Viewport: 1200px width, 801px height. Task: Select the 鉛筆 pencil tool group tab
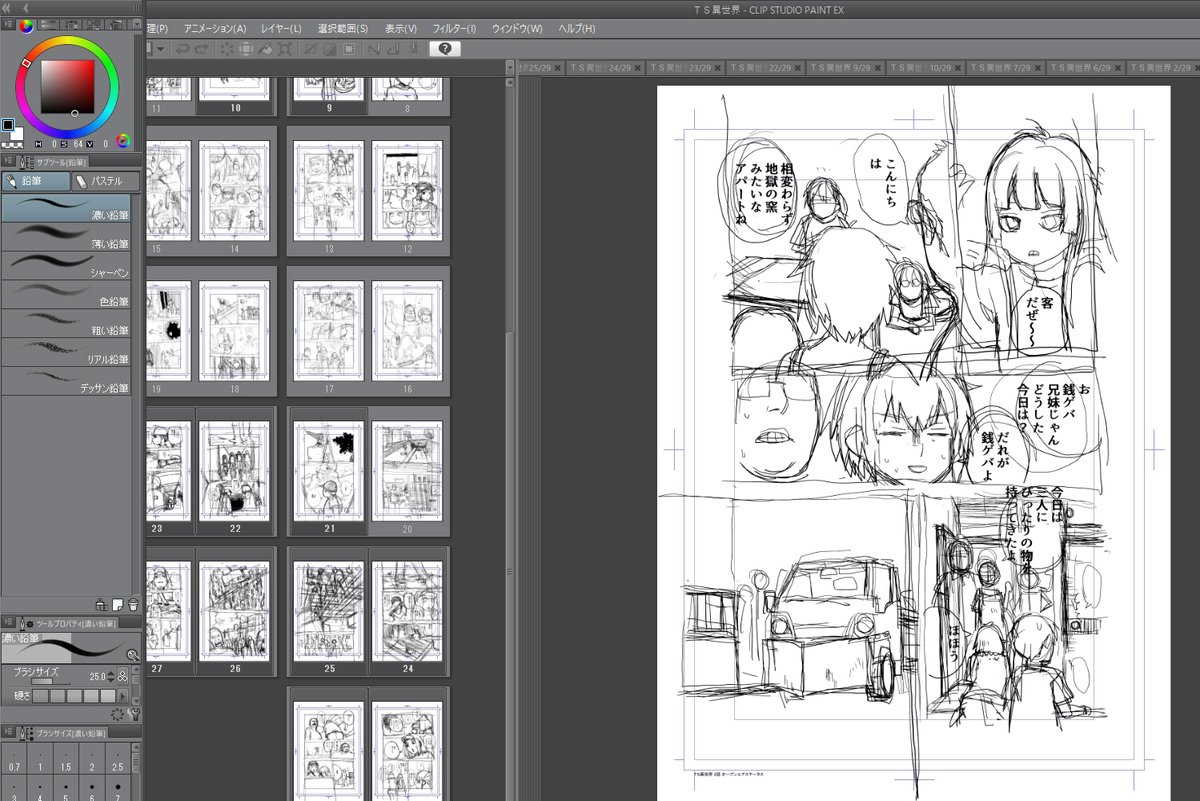click(35, 181)
